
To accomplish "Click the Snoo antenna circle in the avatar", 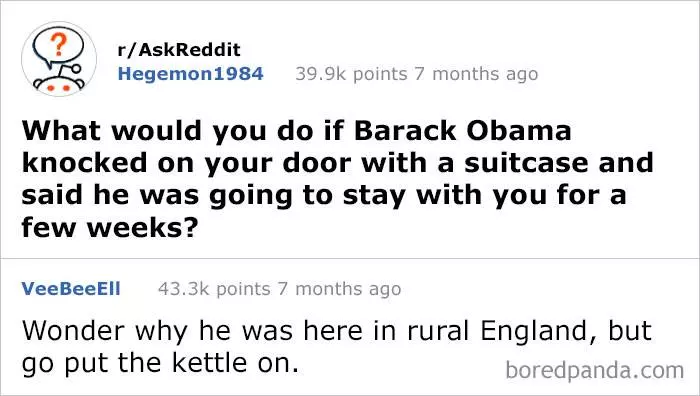I will [76, 69].
